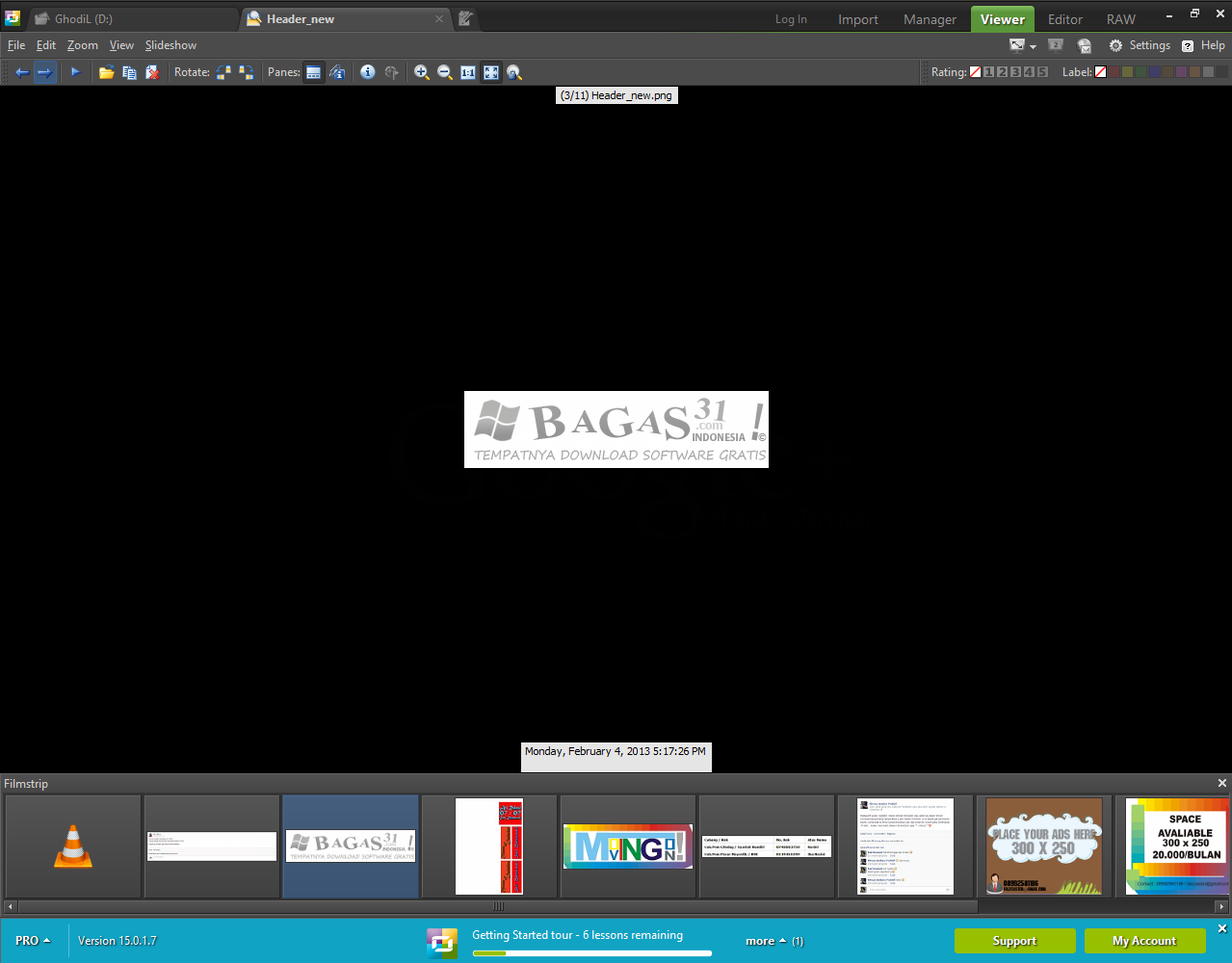The width and height of the screenshot is (1232, 963).
Task: Set rating to 5
Action: point(1042,72)
